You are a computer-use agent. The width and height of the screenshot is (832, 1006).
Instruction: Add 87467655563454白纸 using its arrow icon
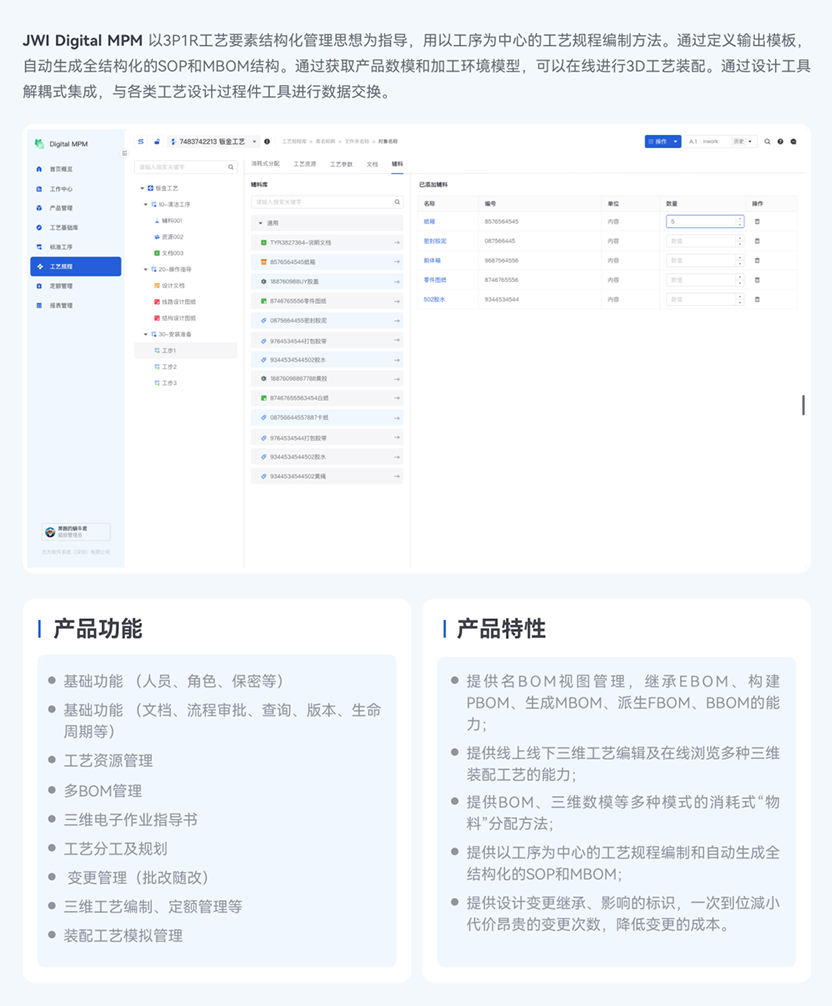[396, 398]
